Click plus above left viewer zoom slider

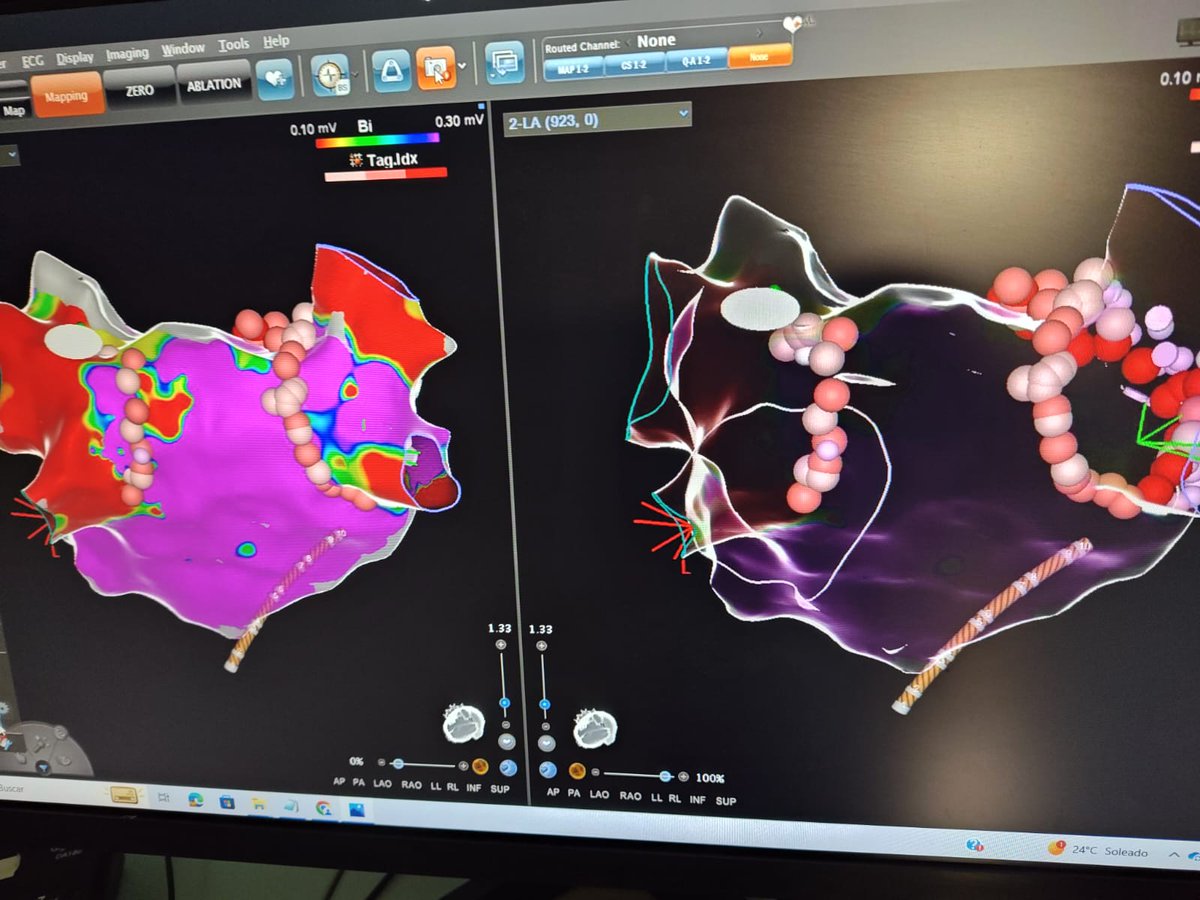pos(501,646)
